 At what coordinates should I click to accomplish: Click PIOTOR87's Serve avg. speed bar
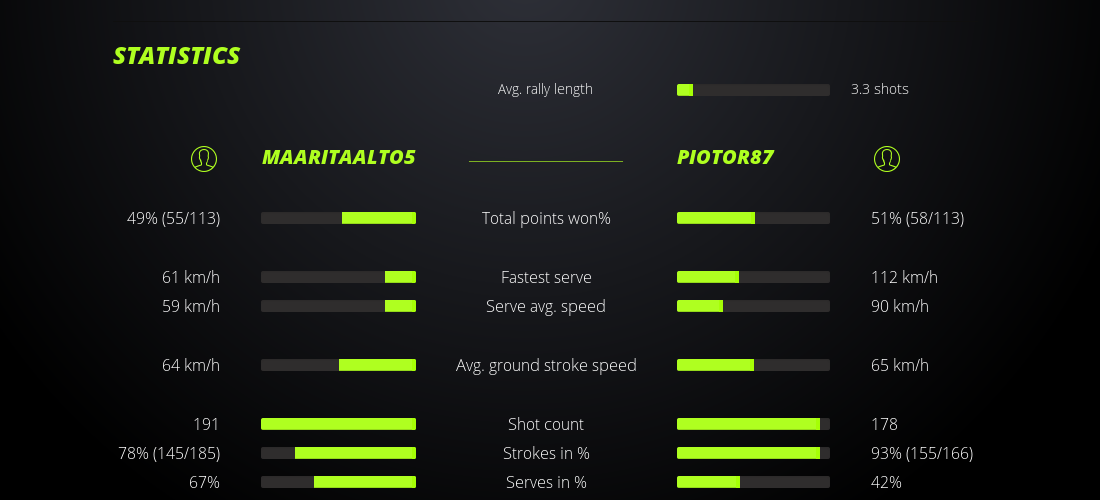(x=753, y=306)
